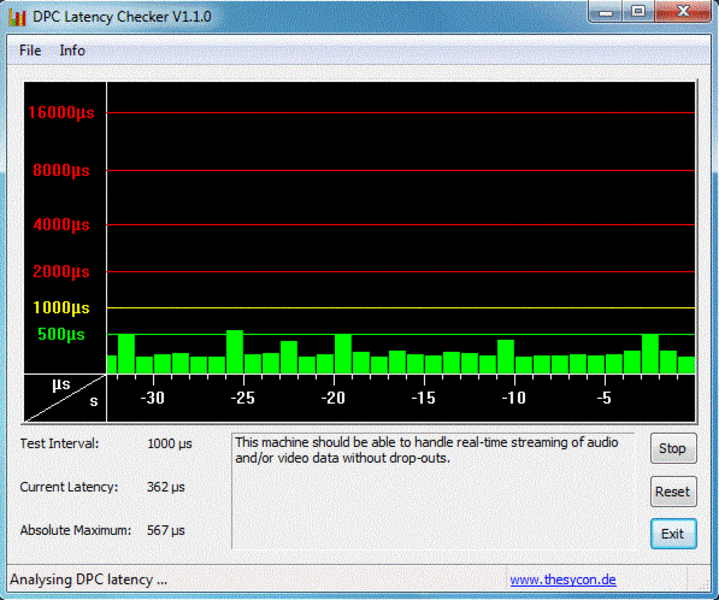Select the red 8000µs axis label
The height and width of the screenshot is (600, 719).
tap(61, 170)
